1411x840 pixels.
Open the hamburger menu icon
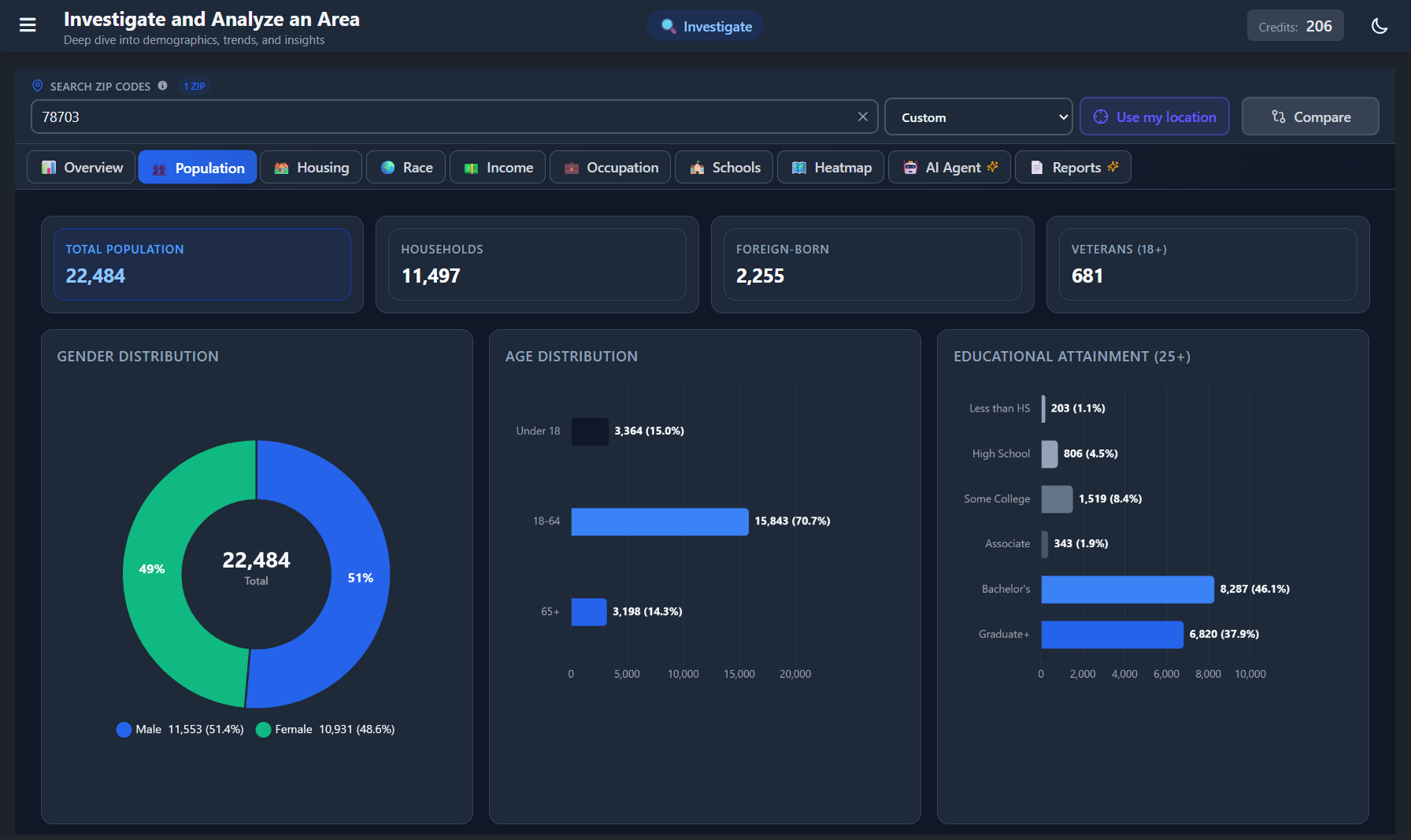[28, 25]
